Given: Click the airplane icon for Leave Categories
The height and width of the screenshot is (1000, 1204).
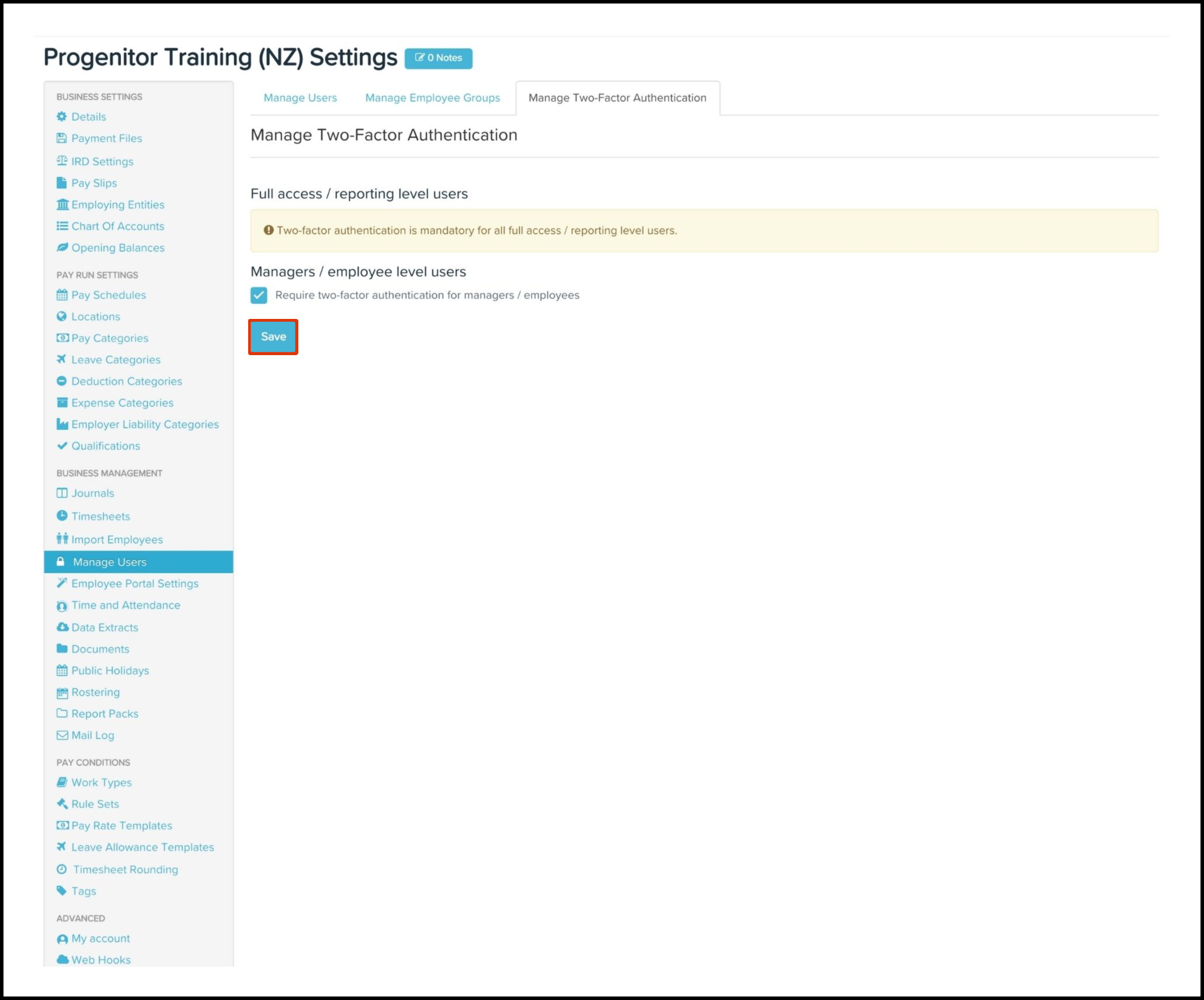Looking at the screenshot, I should click(61, 359).
